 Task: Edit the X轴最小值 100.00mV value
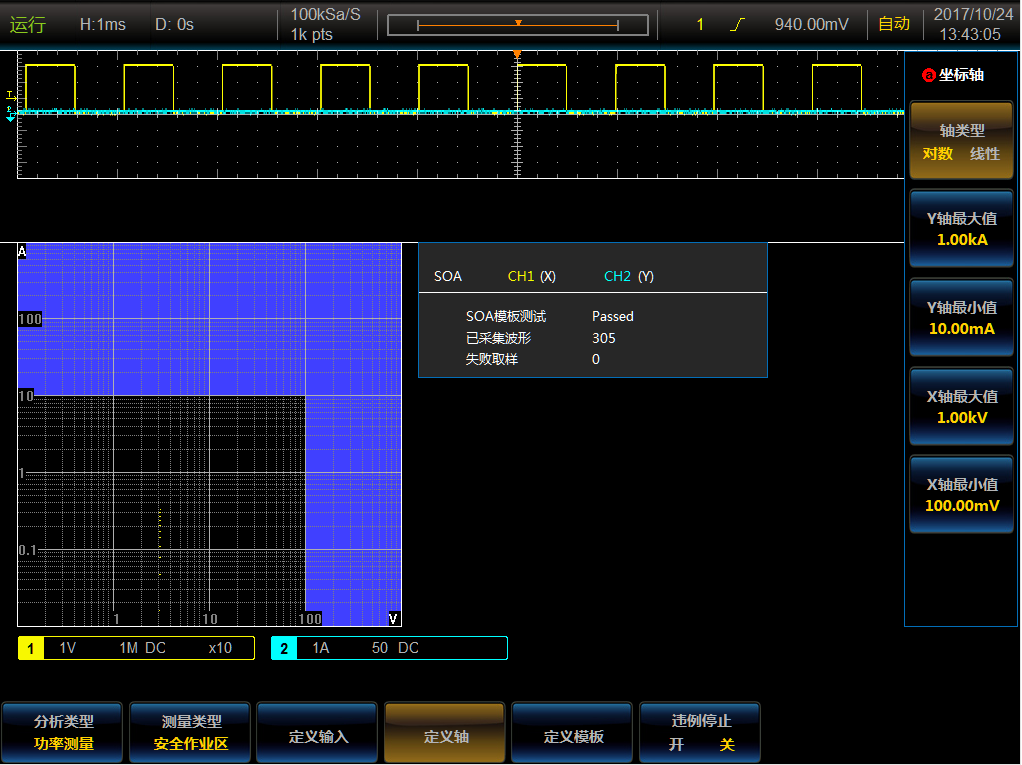pyautogui.click(x=960, y=495)
